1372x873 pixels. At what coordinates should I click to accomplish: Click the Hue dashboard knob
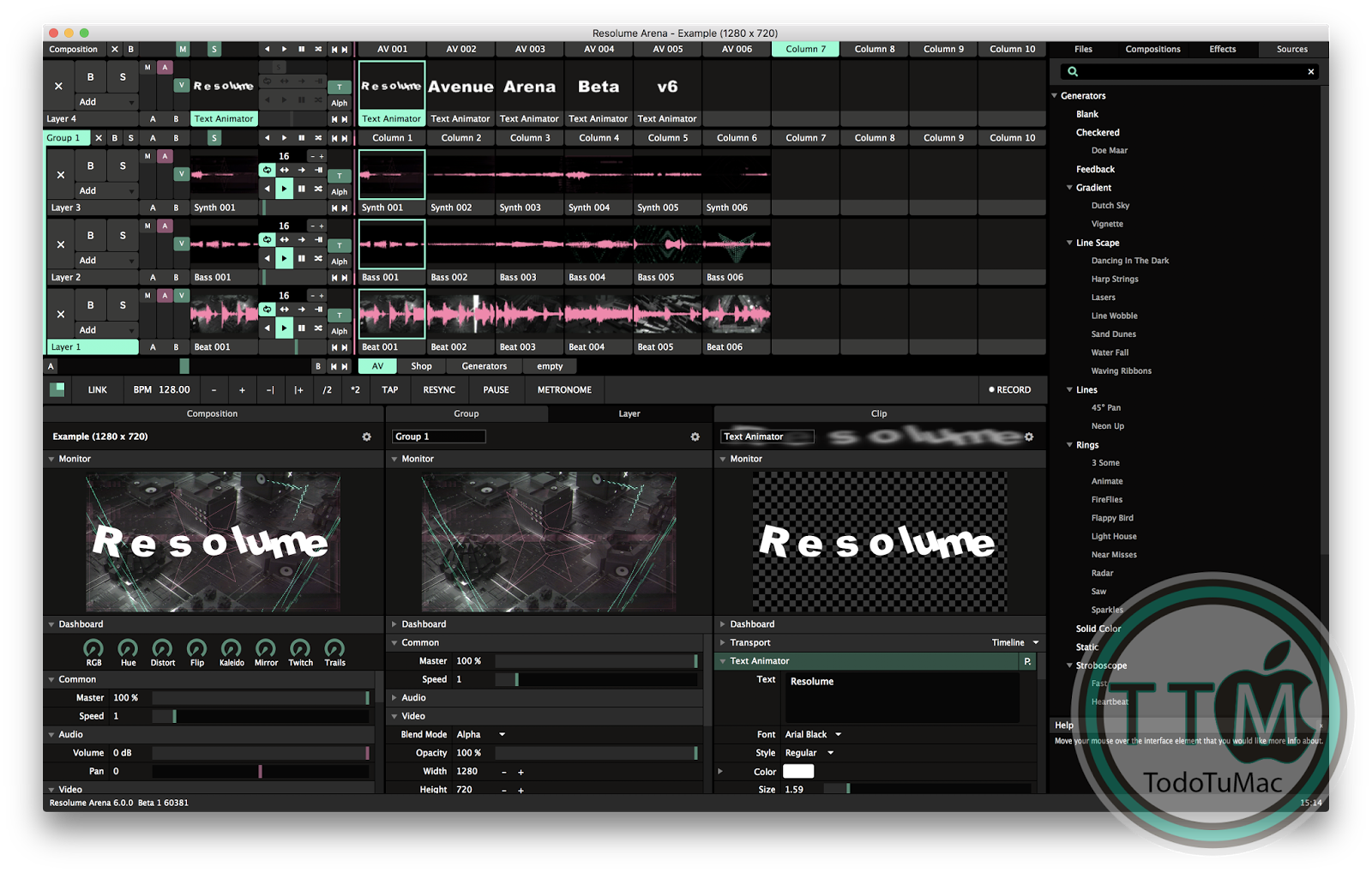[128, 648]
